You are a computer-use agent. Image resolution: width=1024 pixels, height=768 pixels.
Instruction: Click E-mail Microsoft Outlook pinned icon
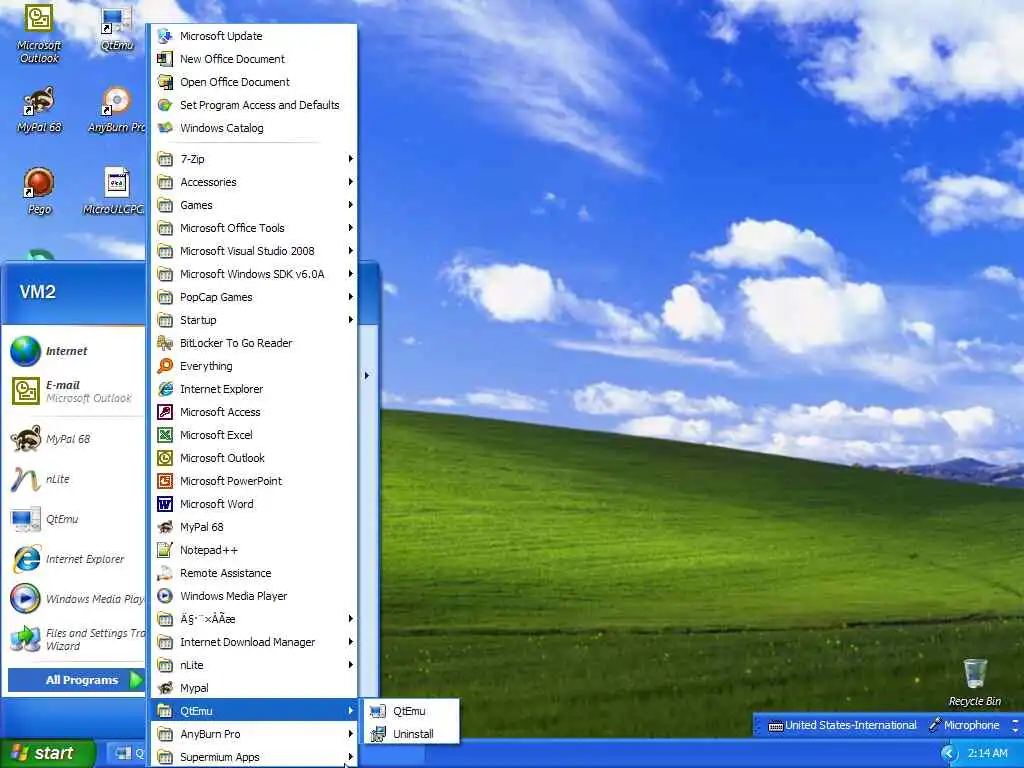(25, 391)
